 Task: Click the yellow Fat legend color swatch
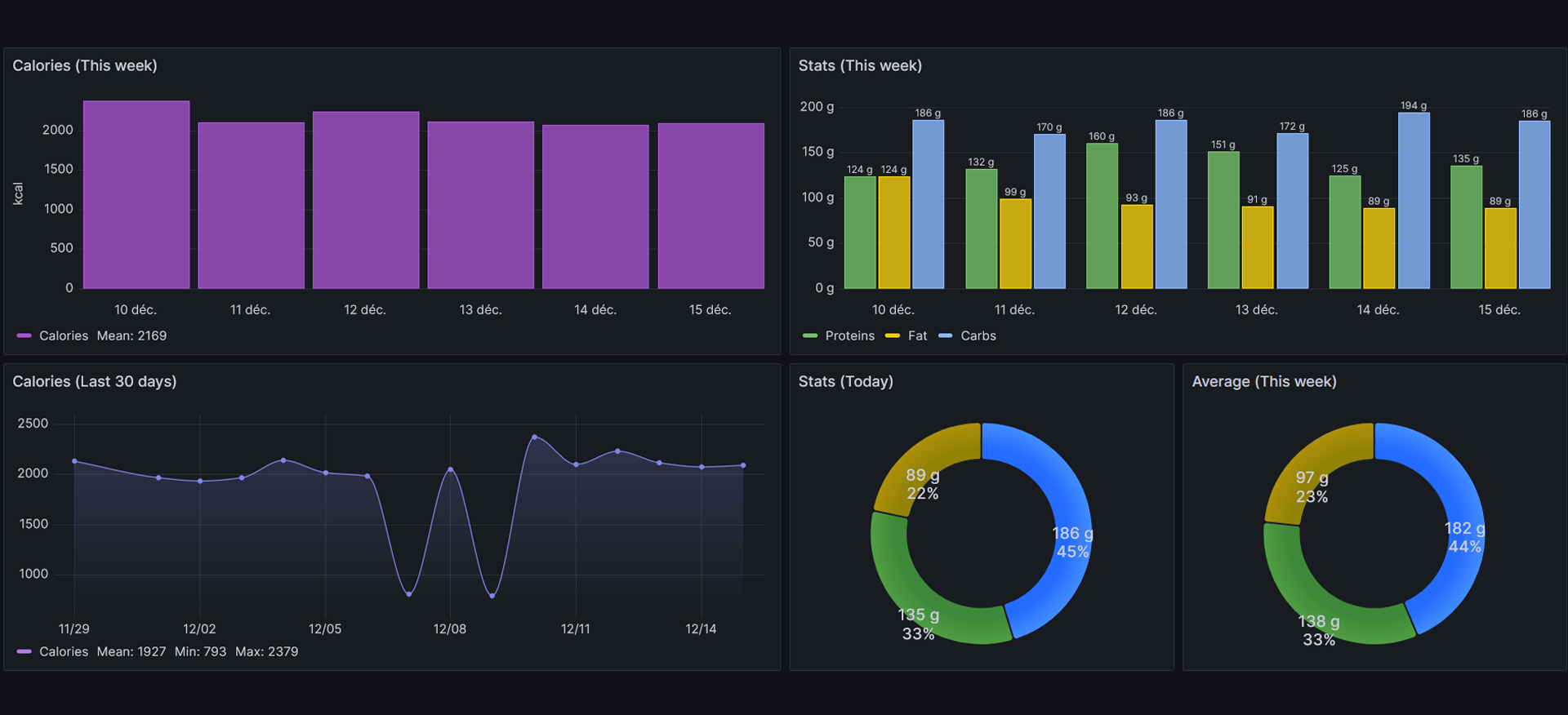(x=893, y=336)
